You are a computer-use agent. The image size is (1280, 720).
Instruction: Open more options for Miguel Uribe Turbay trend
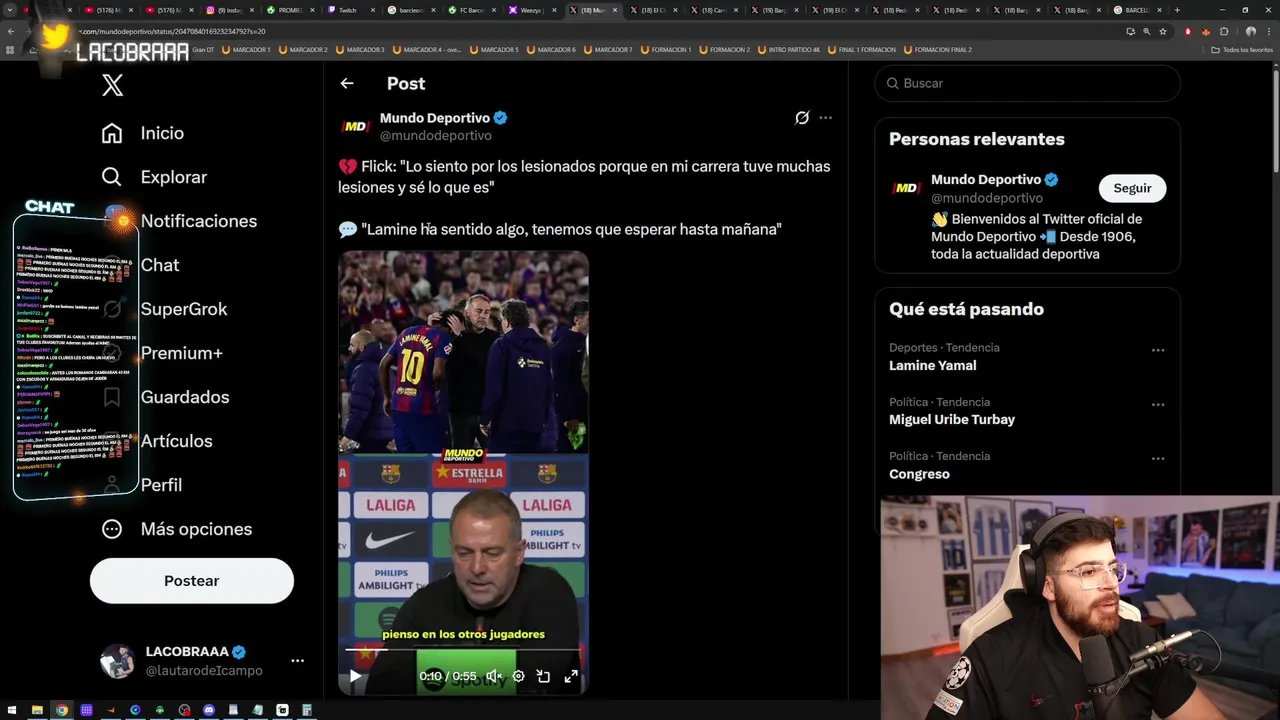(x=1158, y=404)
